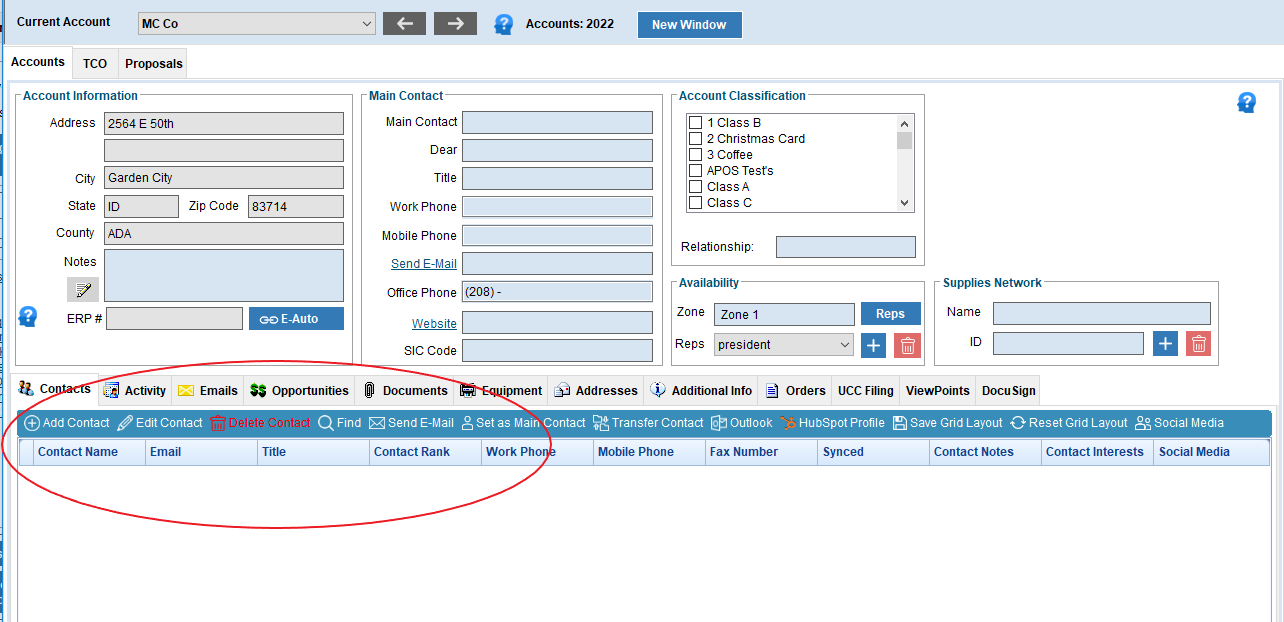Click the blue Reps button beside Zone
The height and width of the screenshot is (622, 1284).
click(891, 314)
